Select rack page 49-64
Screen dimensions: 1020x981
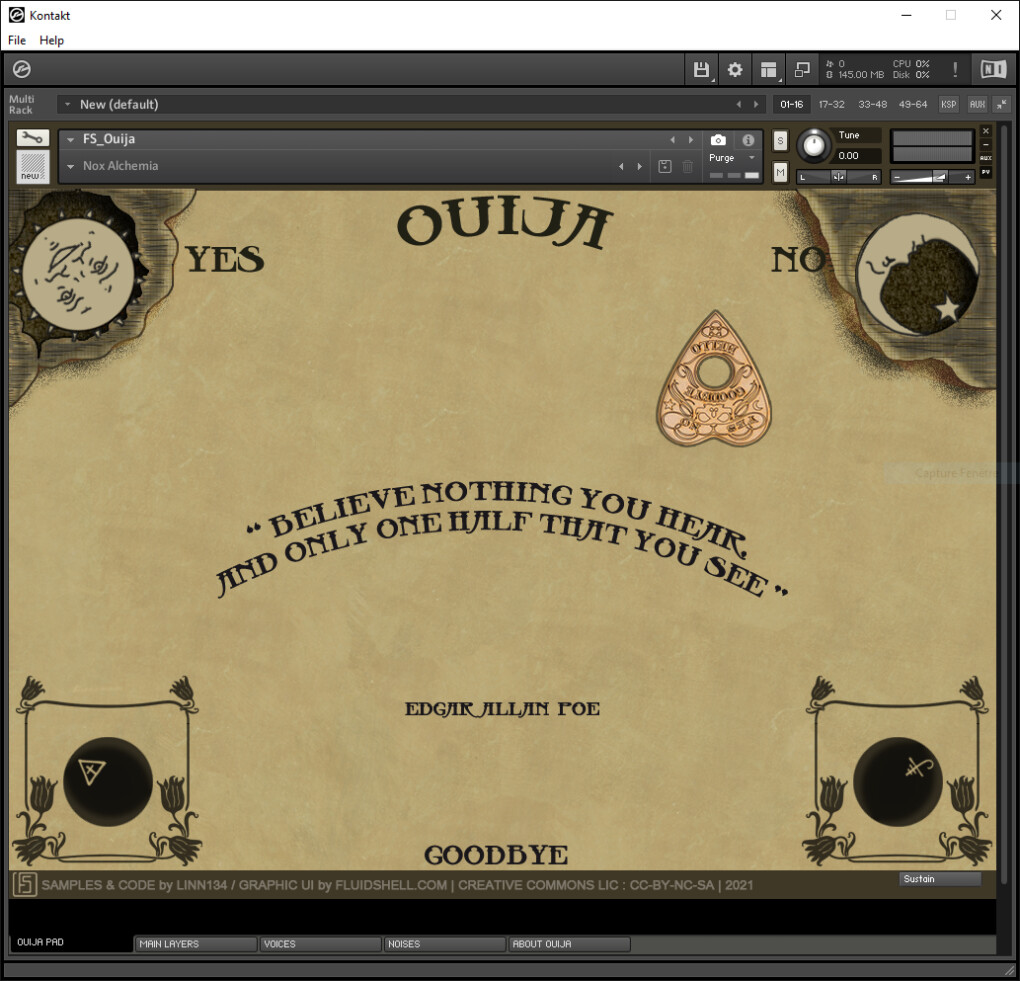[913, 104]
